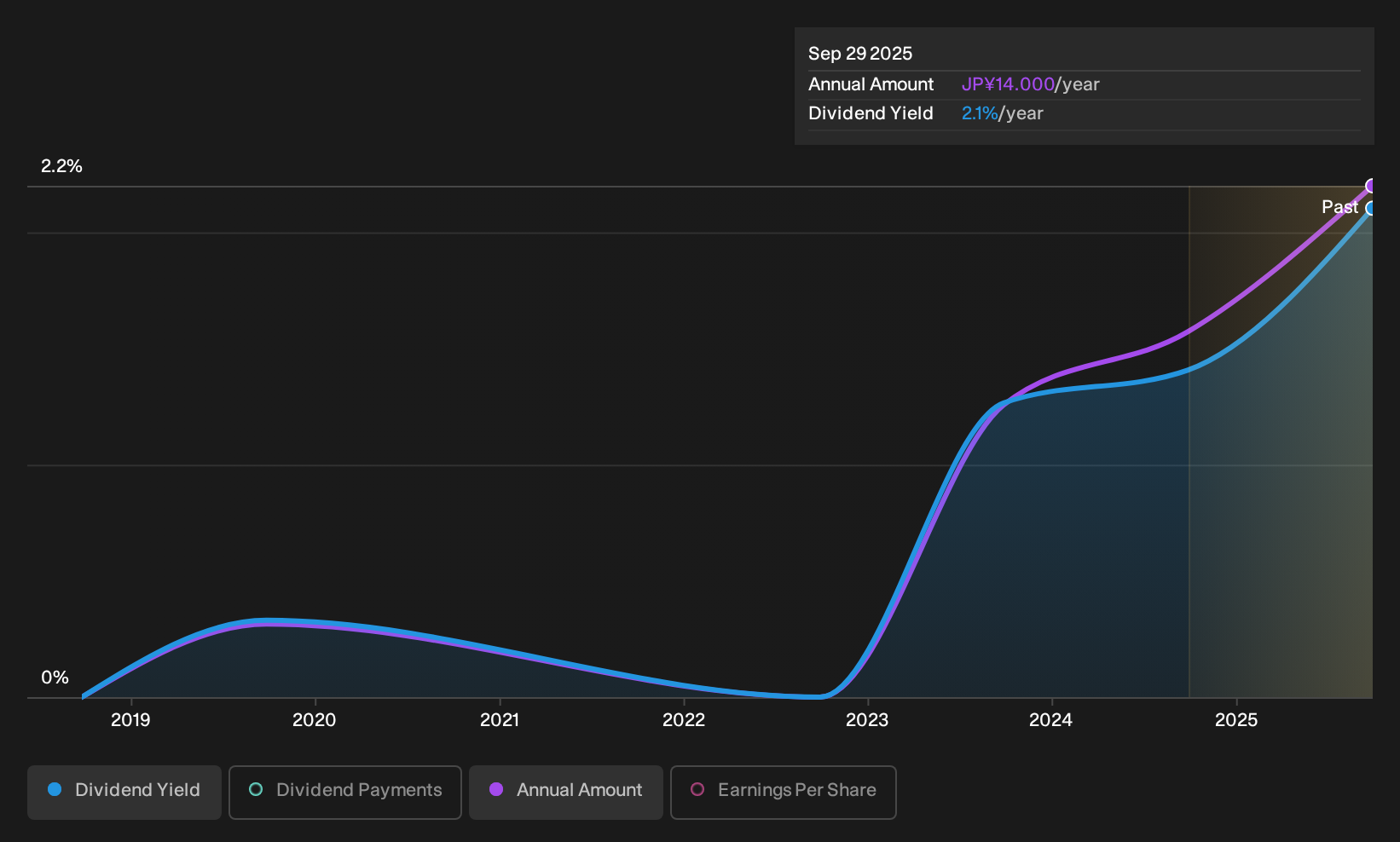Toggle the Dividend Yield series button
This screenshot has width=1400, height=842.
[x=124, y=793]
